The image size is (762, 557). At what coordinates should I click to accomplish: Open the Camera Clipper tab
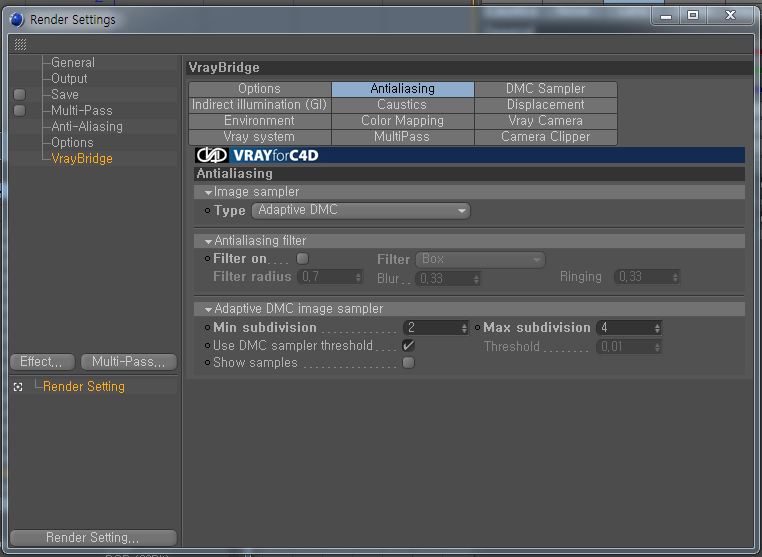546,137
